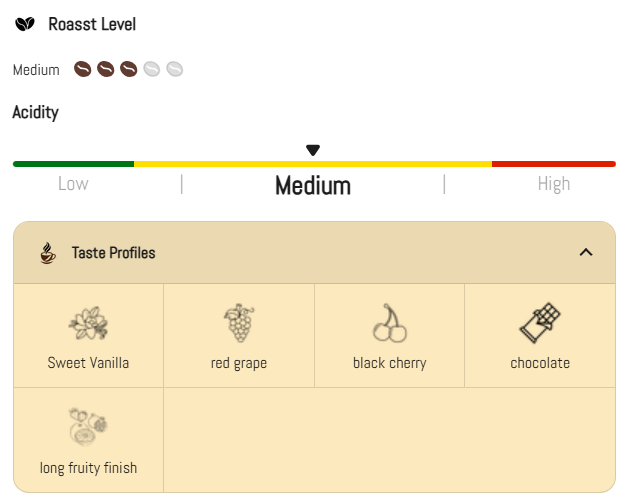625x501 pixels.
Task: Click the Sweet Vanilla label text
Action: tap(88, 363)
